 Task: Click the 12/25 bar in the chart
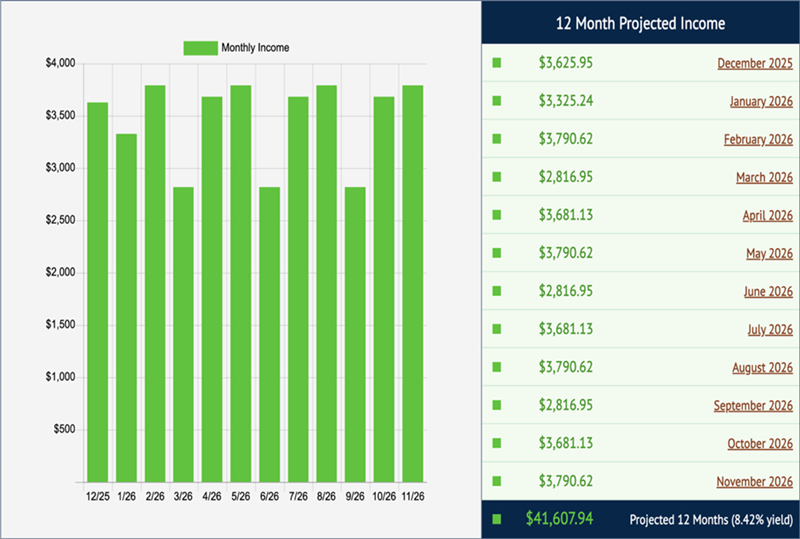[x=98, y=292]
